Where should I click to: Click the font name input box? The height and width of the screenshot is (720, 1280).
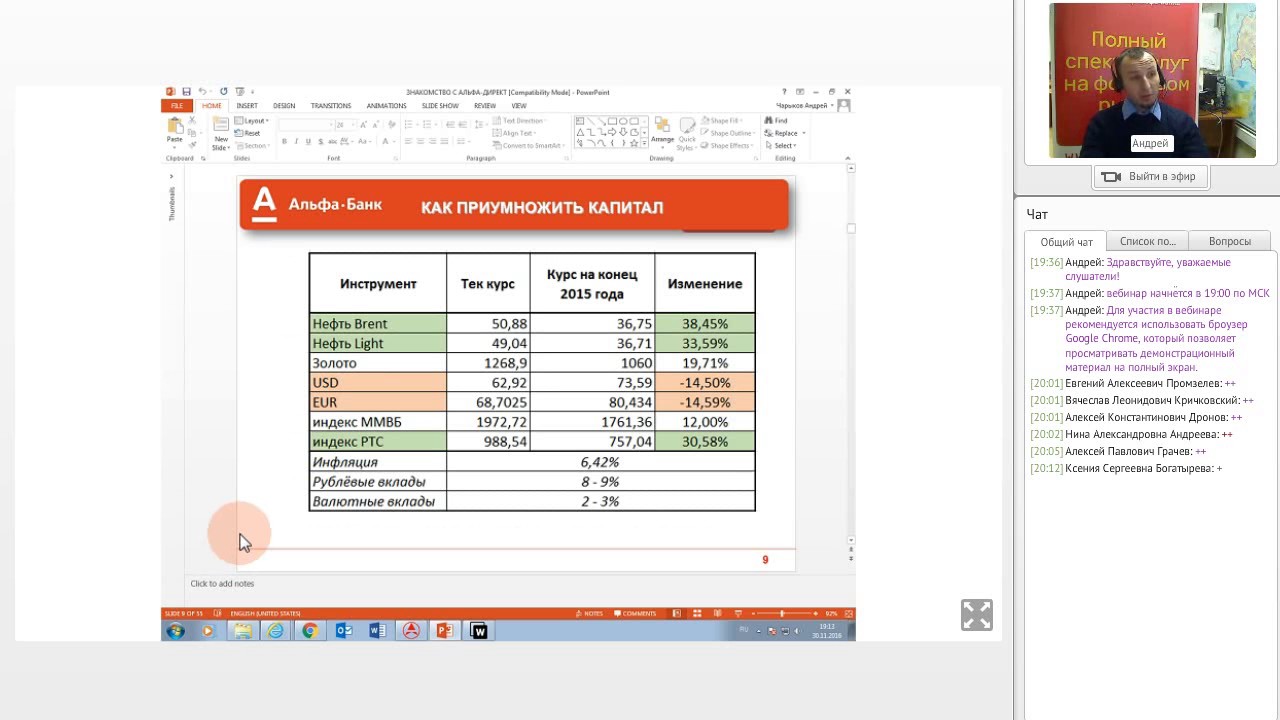pos(305,125)
